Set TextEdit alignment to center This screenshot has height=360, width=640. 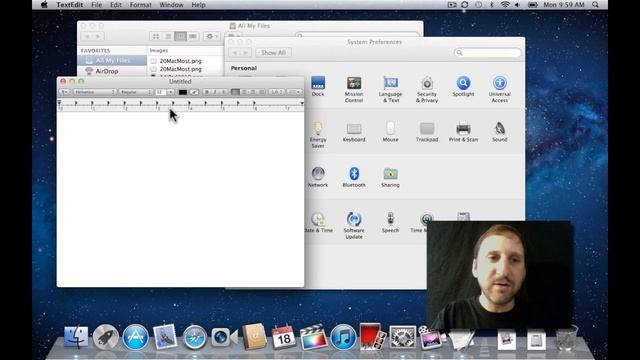244,92
